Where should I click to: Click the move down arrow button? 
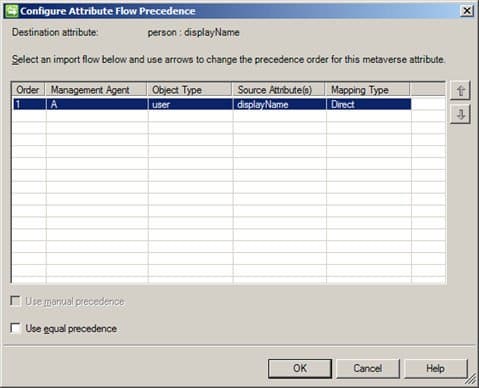(x=460, y=114)
